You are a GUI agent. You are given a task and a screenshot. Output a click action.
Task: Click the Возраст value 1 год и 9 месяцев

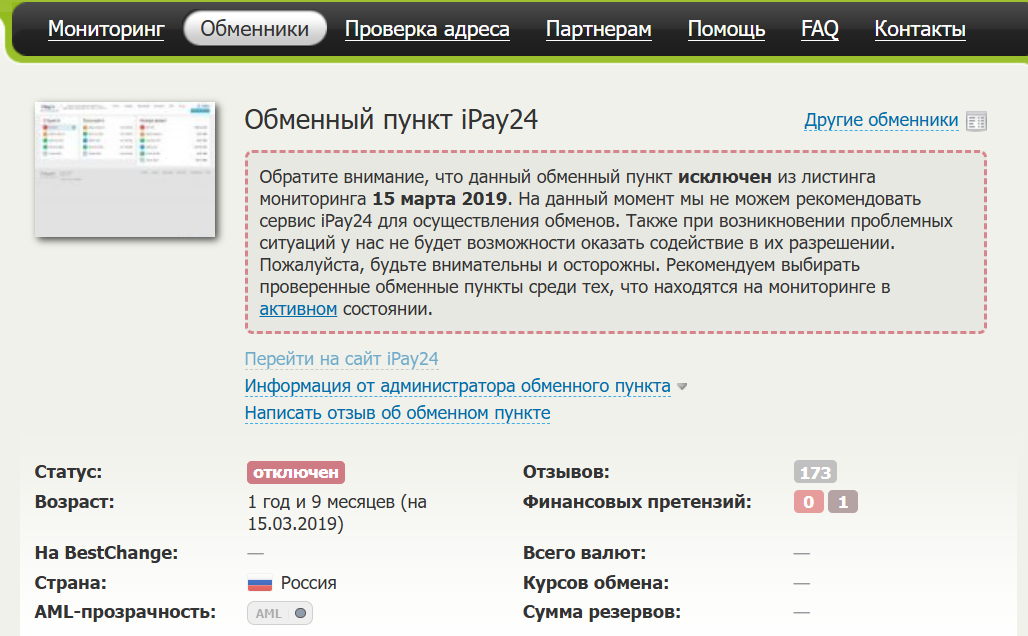(x=337, y=513)
